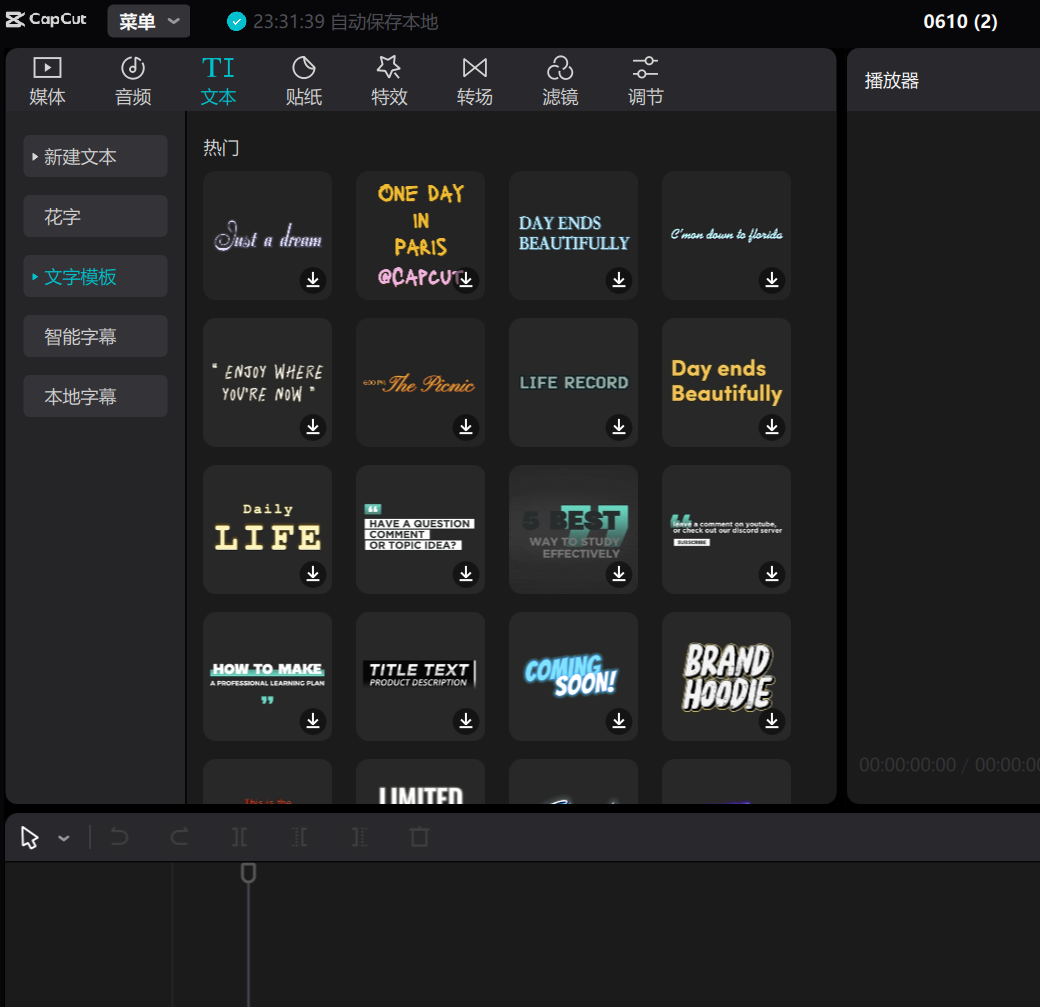Click the trim right of playhead tool
Viewport: 1040px width, 1007px height.
pos(359,837)
